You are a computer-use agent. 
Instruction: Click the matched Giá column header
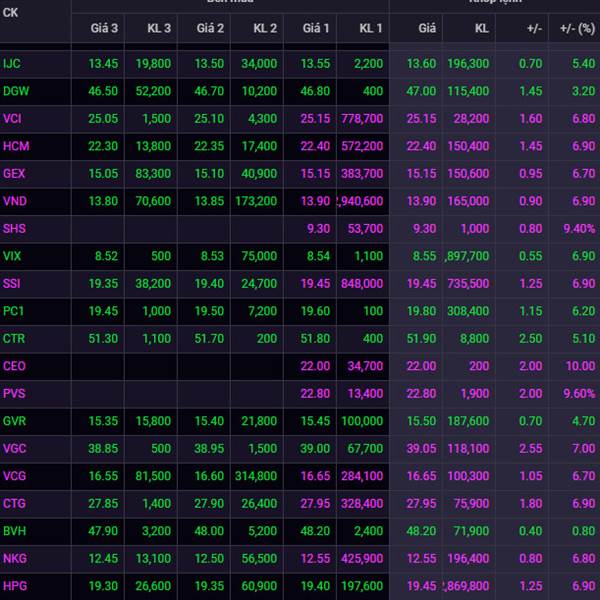pyautogui.click(x=427, y=28)
